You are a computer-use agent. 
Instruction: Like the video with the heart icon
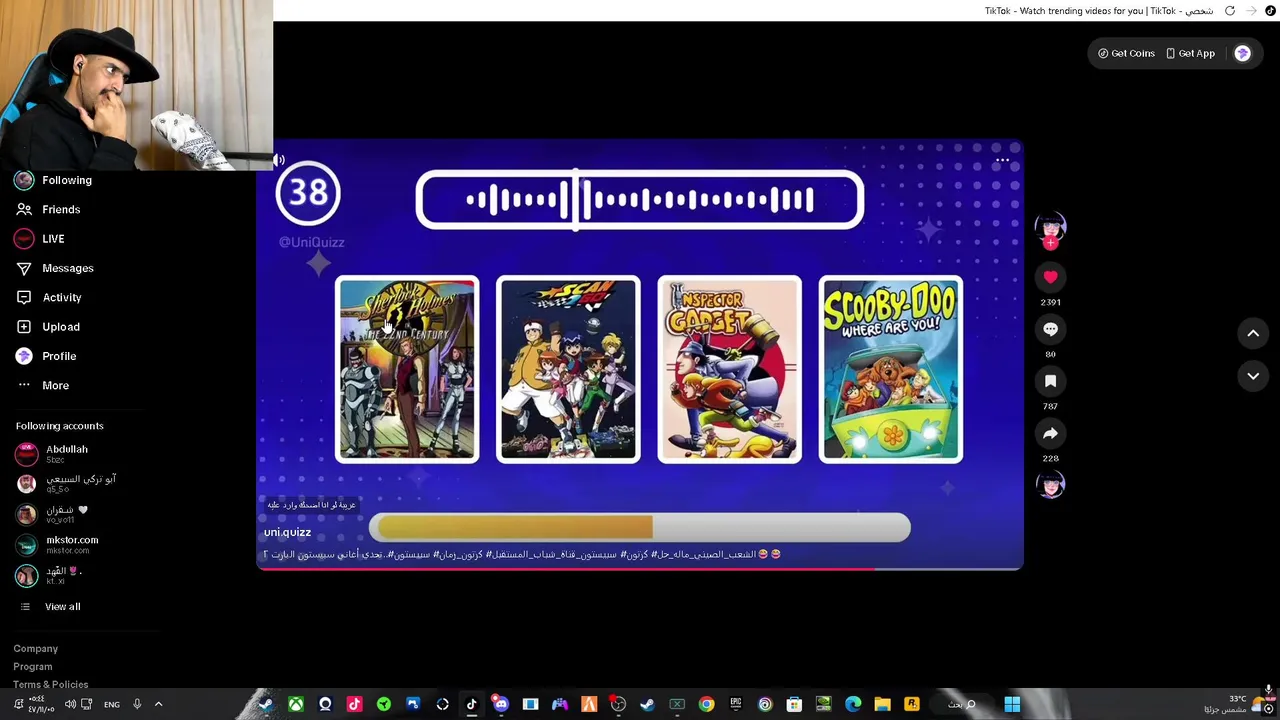pos(1050,277)
